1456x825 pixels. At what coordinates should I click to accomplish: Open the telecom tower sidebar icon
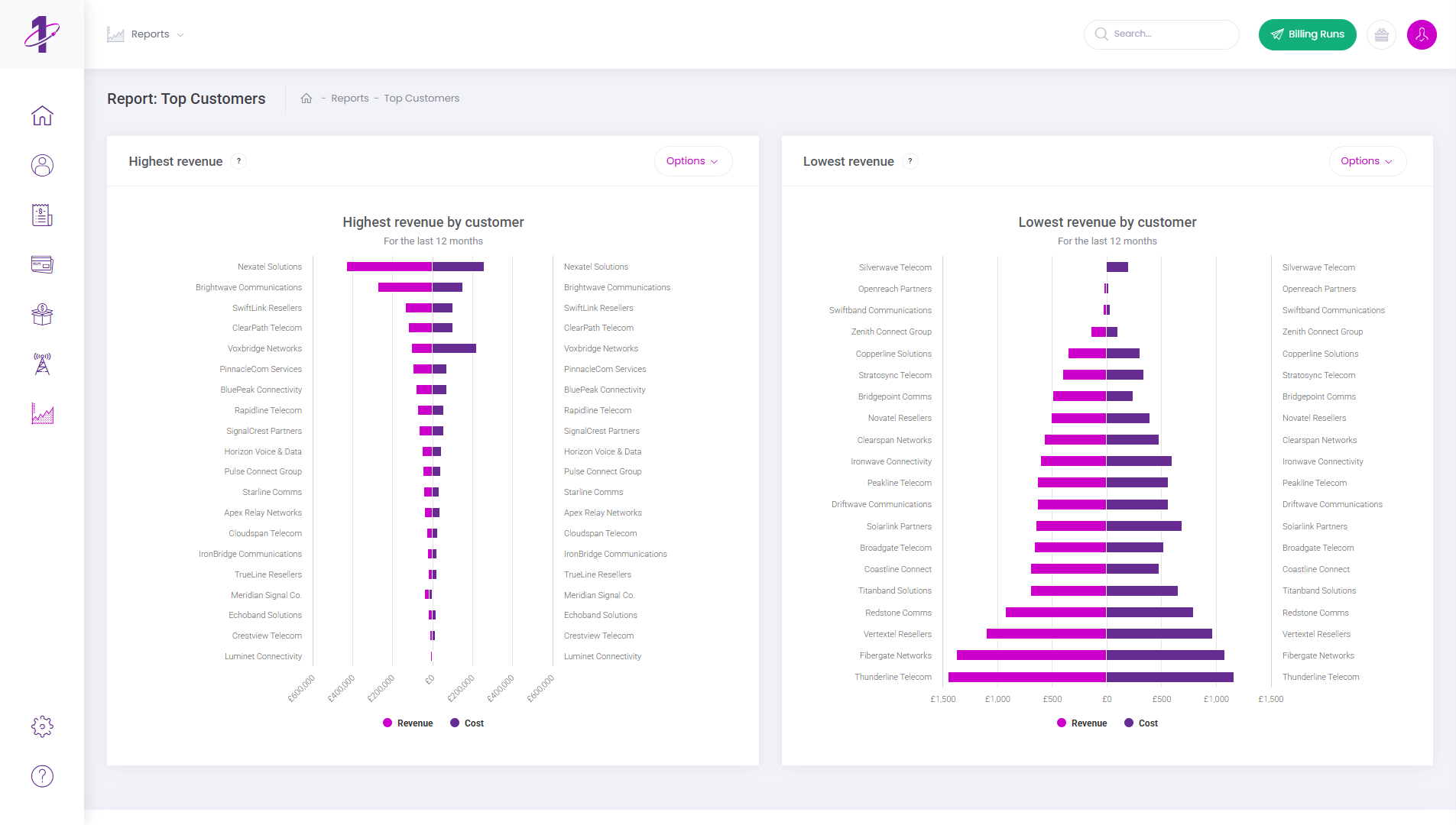[x=42, y=364]
